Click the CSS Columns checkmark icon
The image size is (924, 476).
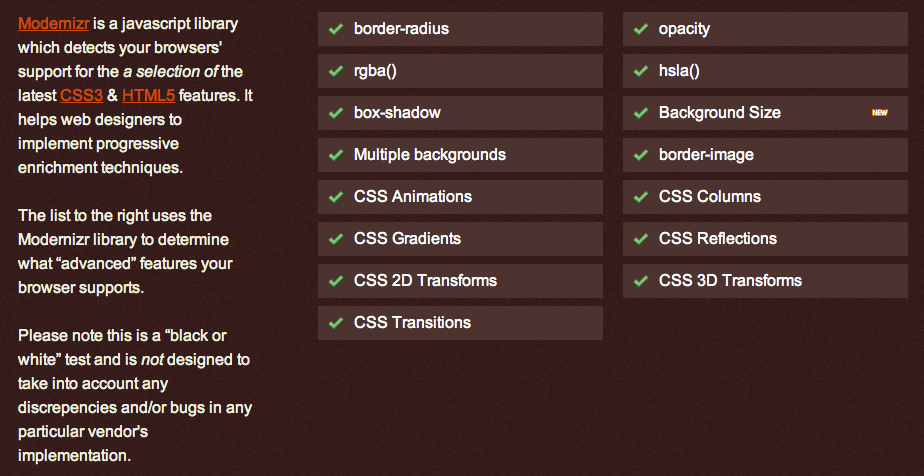(x=641, y=197)
